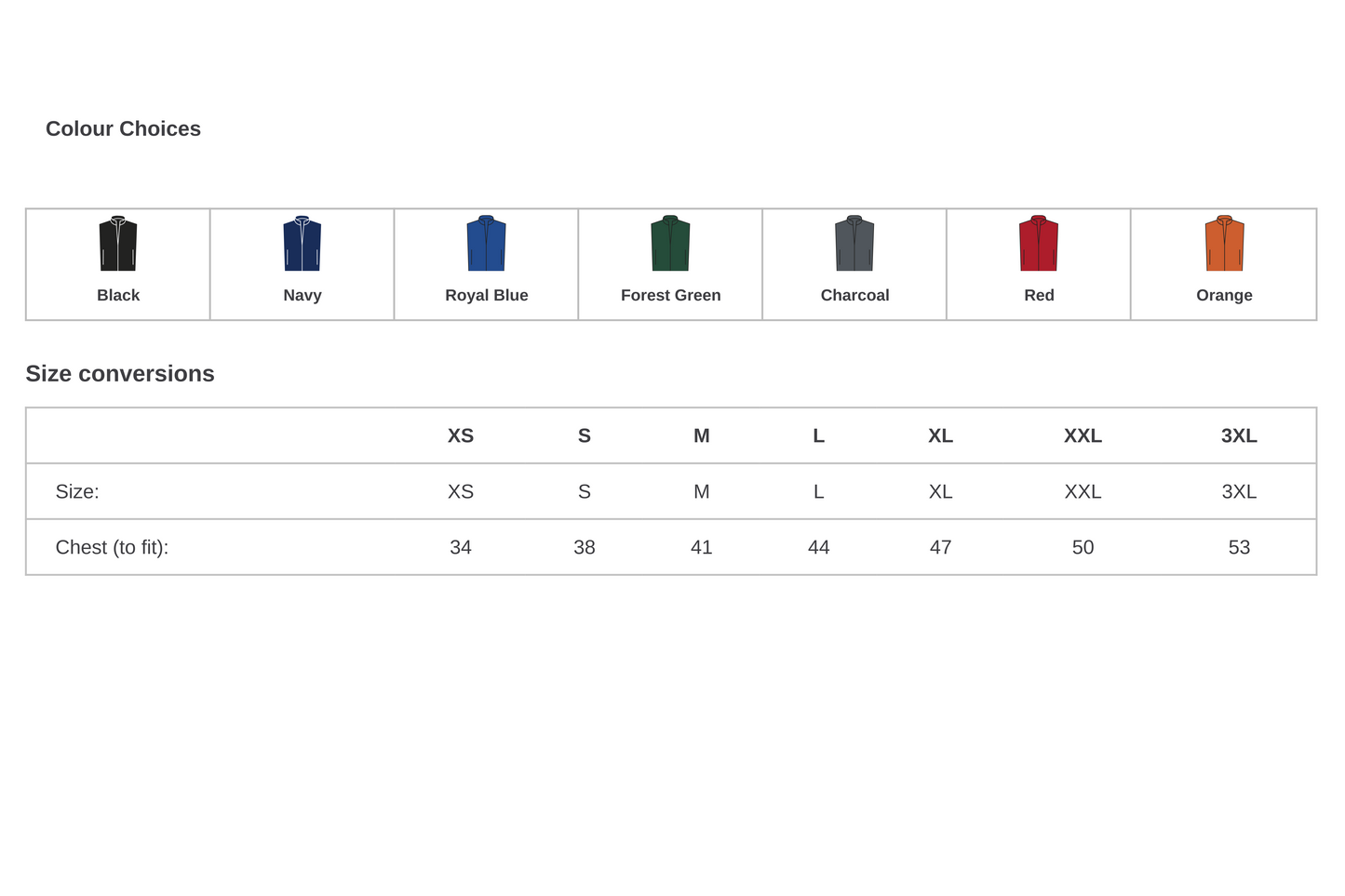
Task: Click the Chest (to fit) row label
Action: pos(113,547)
